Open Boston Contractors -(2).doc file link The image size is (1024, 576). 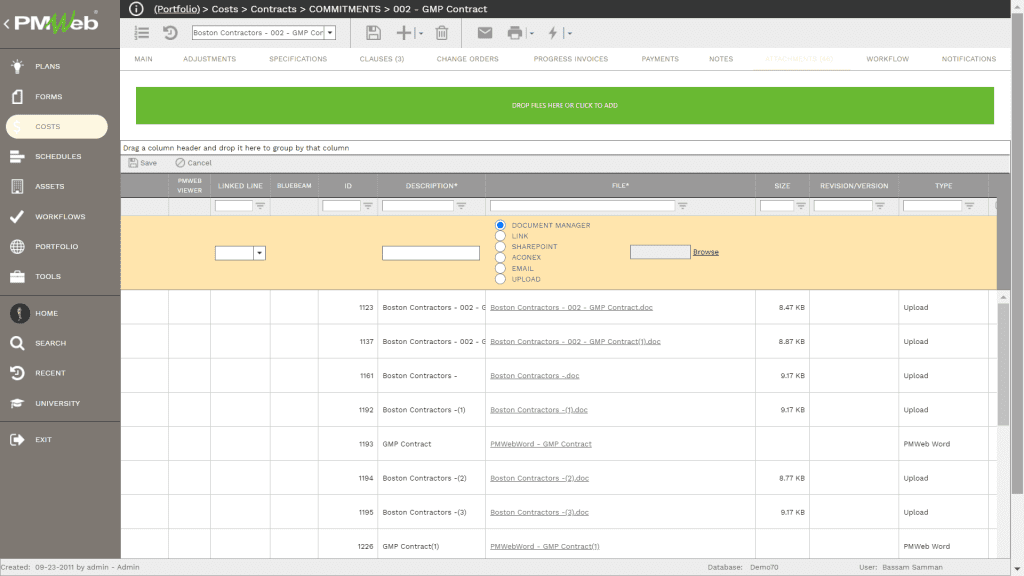pos(539,478)
